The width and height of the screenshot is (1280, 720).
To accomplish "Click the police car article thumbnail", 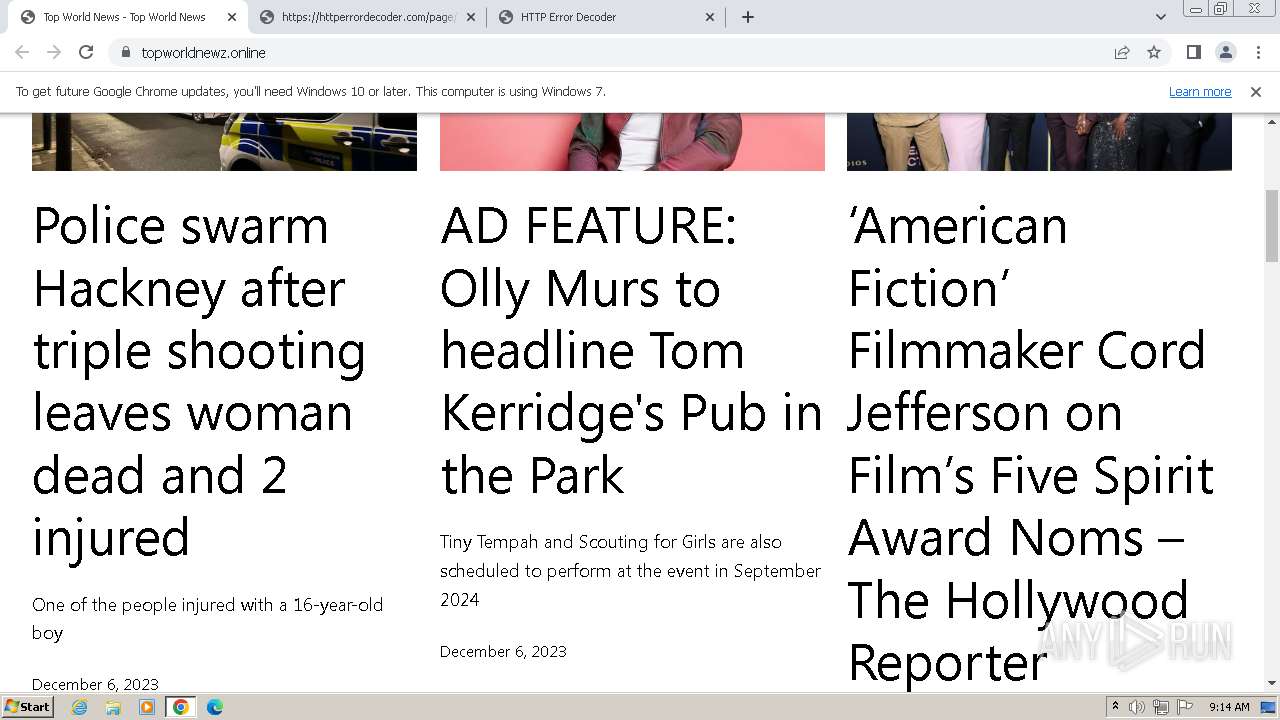I will (224, 142).
